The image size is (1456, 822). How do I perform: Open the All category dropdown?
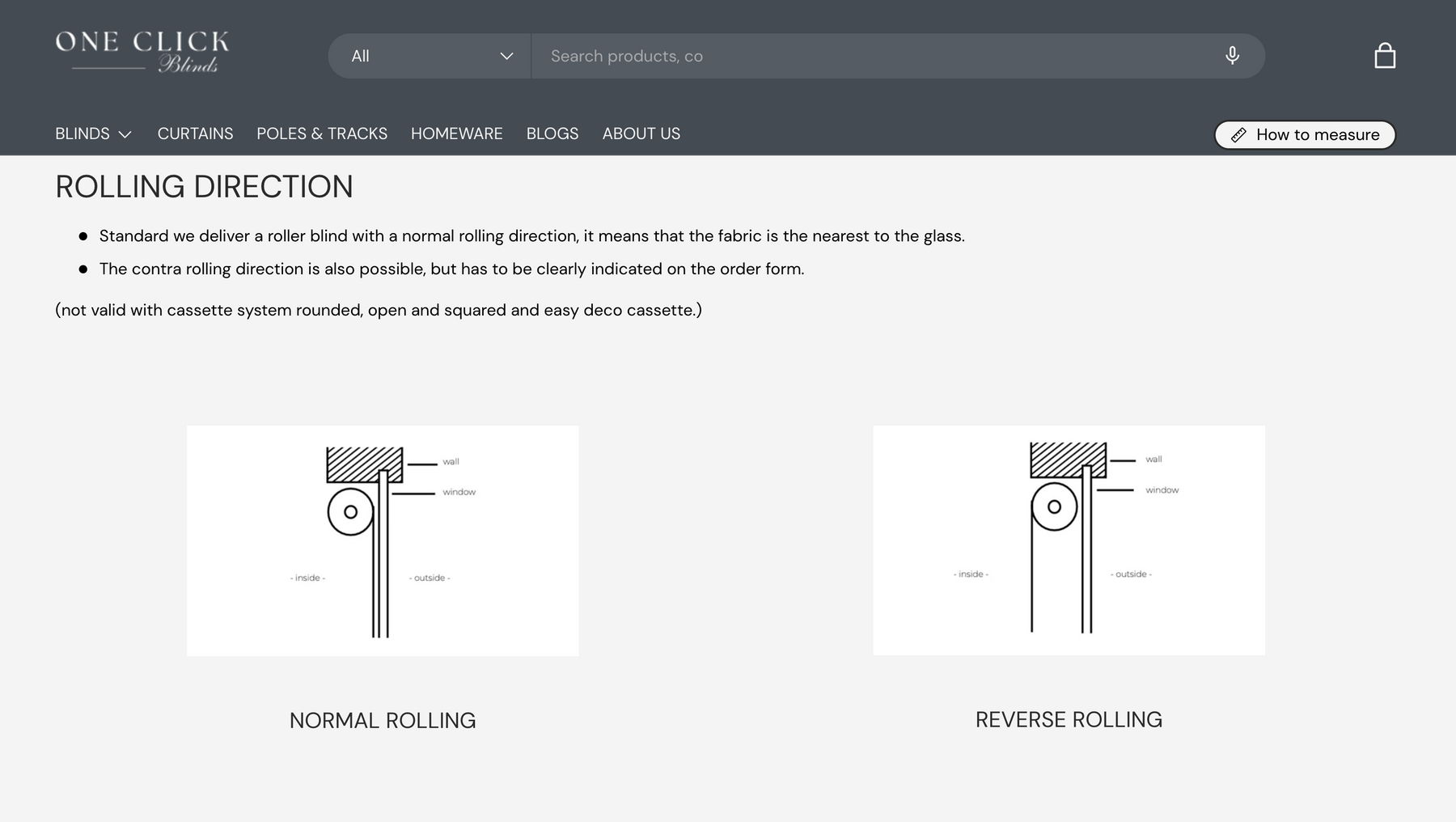click(430, 56)
